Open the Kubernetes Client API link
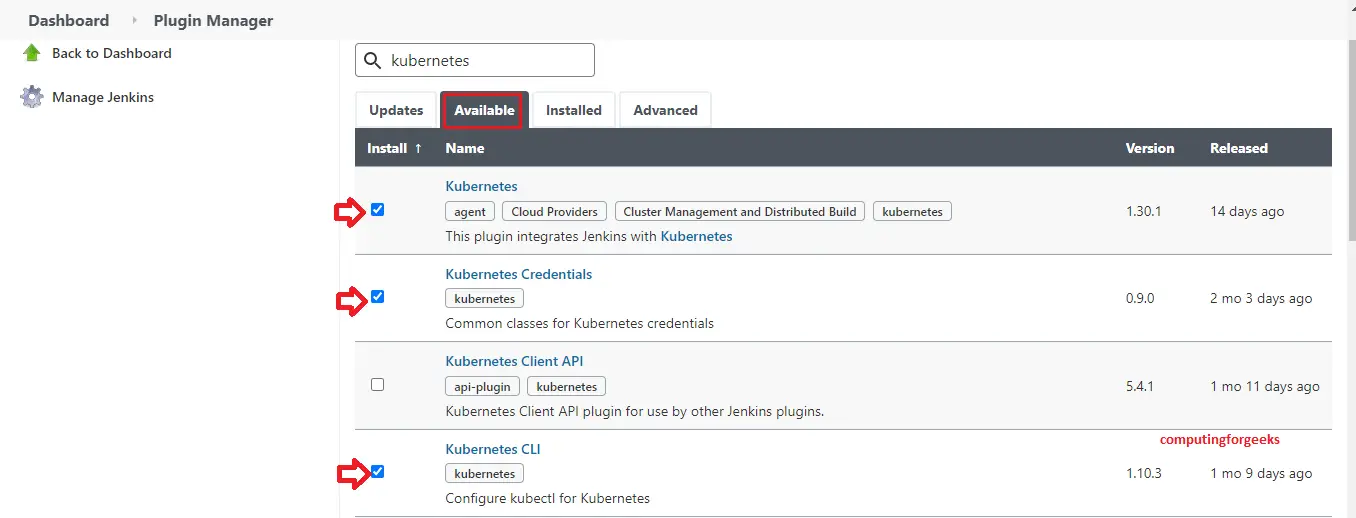Image resolution: width=1356 pixels, height=518 pixels. coord(514,361)
